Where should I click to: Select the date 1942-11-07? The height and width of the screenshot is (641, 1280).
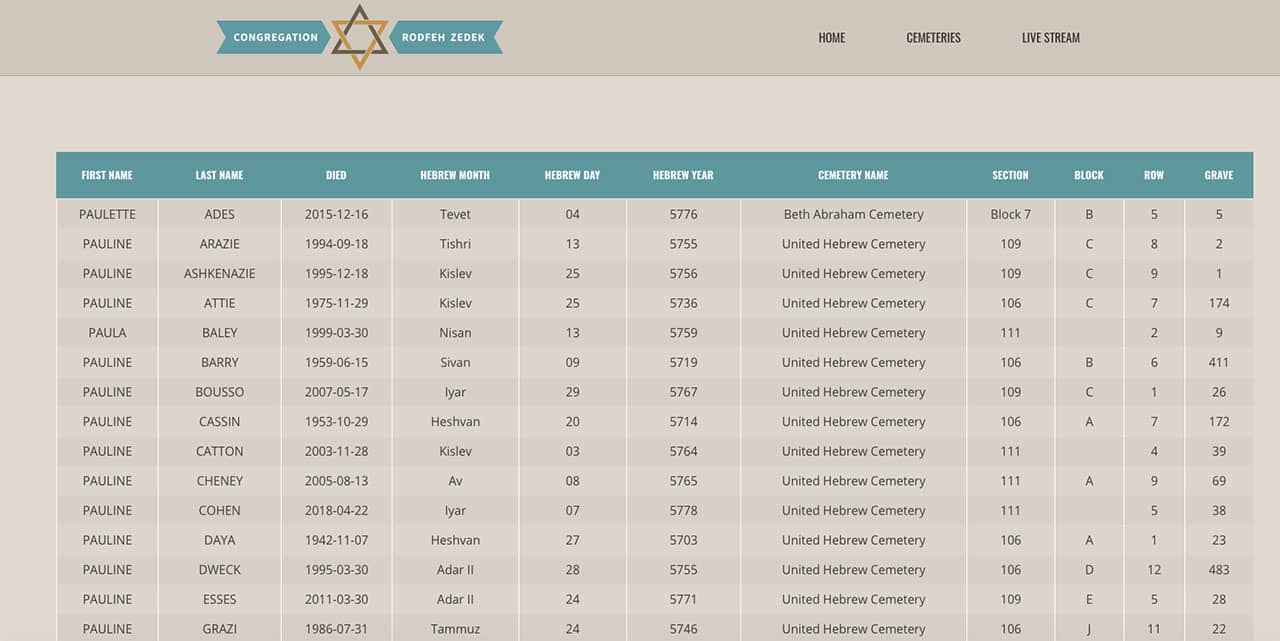point(336,540)
